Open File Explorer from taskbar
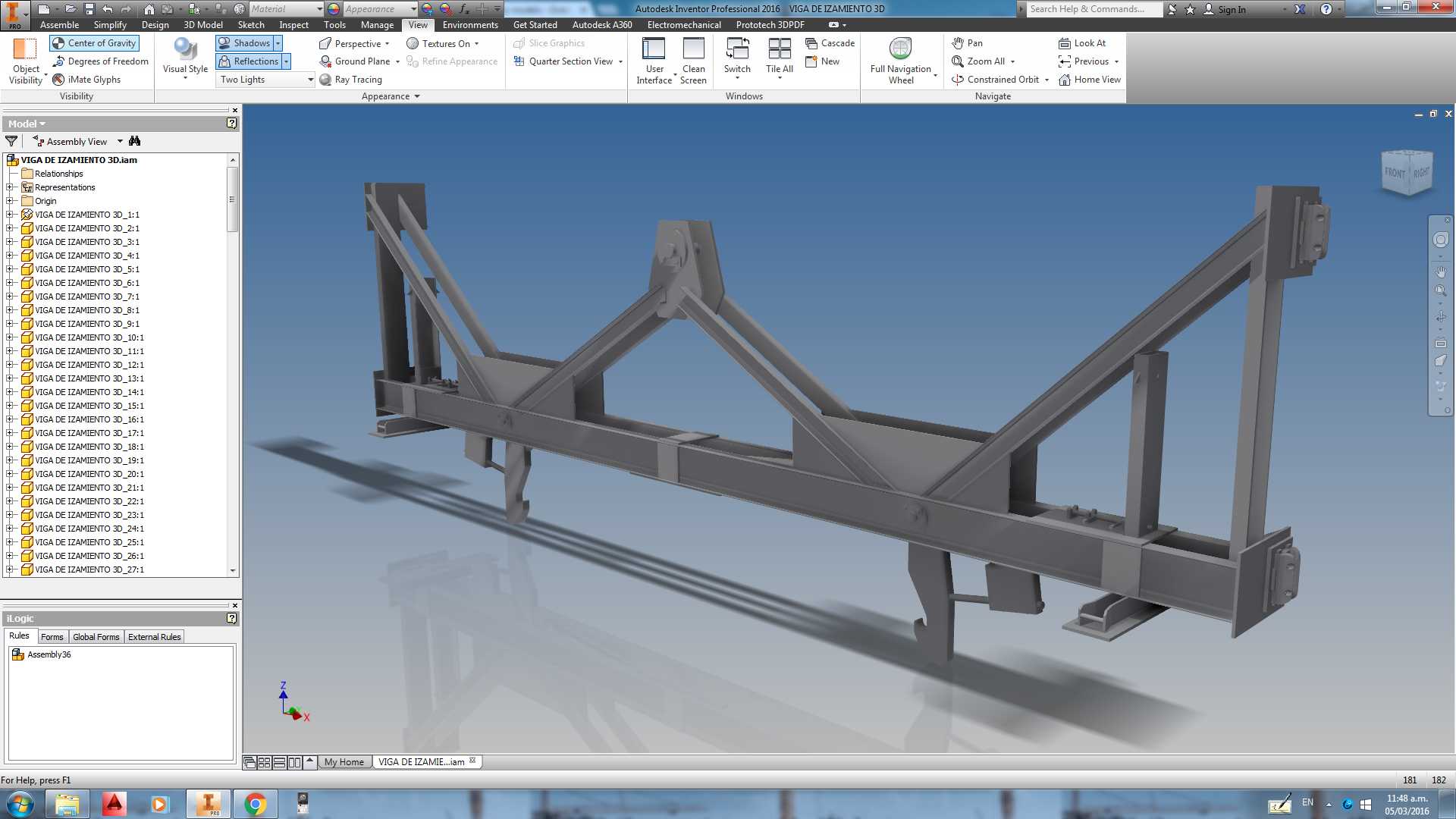Screen dimensions: 1456x819 (67, 804)
